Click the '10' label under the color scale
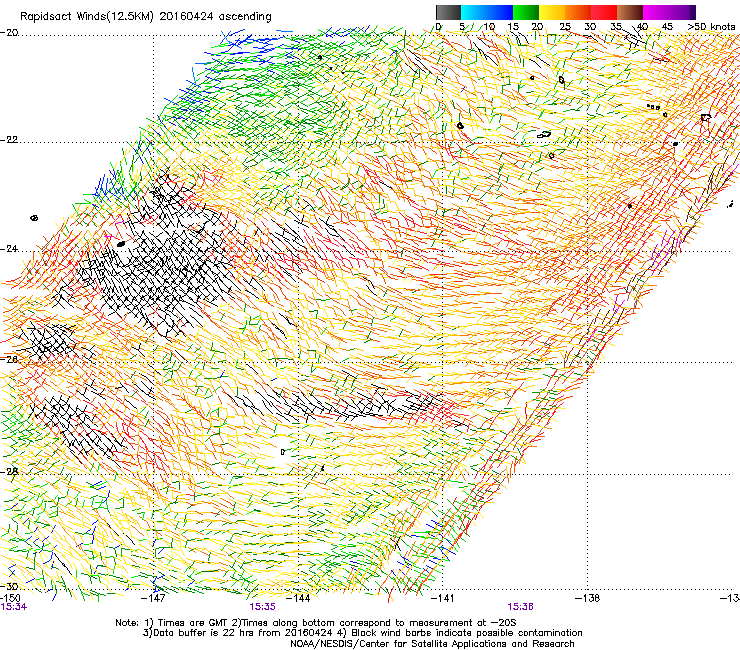This screenshot has height=650, width=740. pyautogui.click(x=489, y=27)
